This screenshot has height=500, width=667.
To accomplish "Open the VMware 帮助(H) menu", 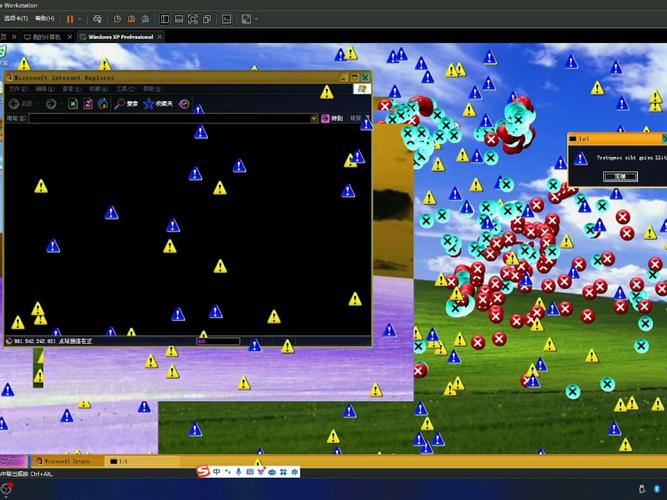I will pyautogui.click(x=45, y=18).
